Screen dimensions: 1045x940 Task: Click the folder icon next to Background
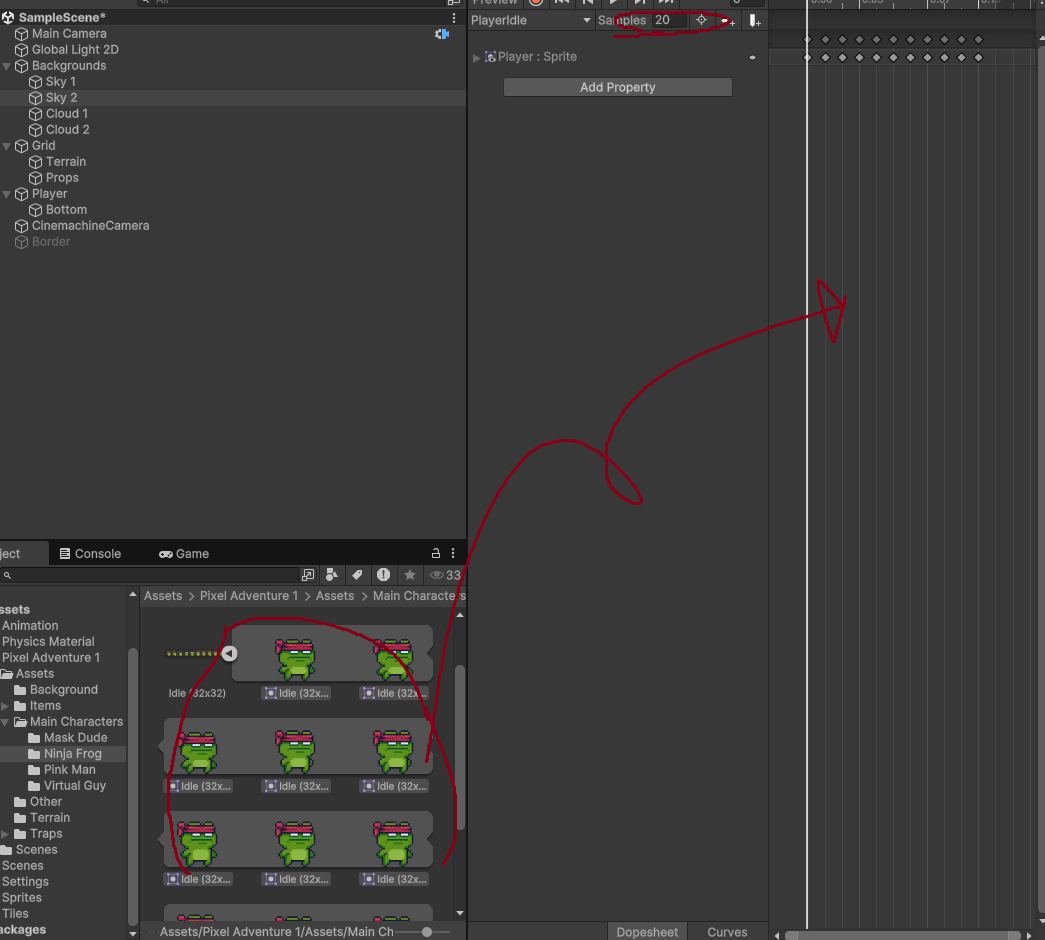(21, 690)
